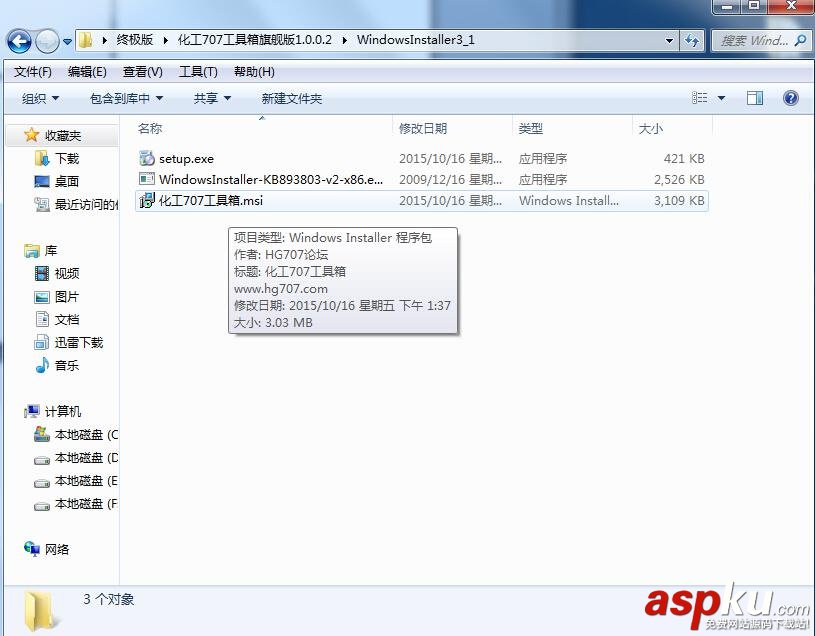Click the 收藏夹 star icon
Image resolution: width=815 pixels, height=636 pixels.
point(31,135)
